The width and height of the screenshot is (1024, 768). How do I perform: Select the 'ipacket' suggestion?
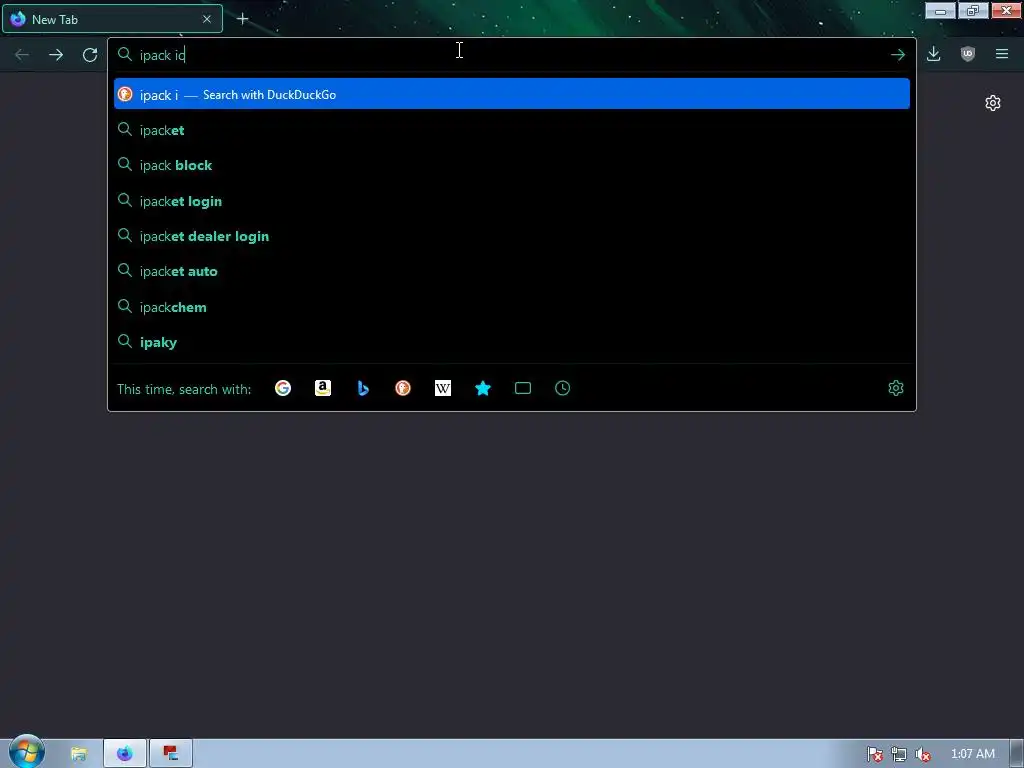pos(511,130)
